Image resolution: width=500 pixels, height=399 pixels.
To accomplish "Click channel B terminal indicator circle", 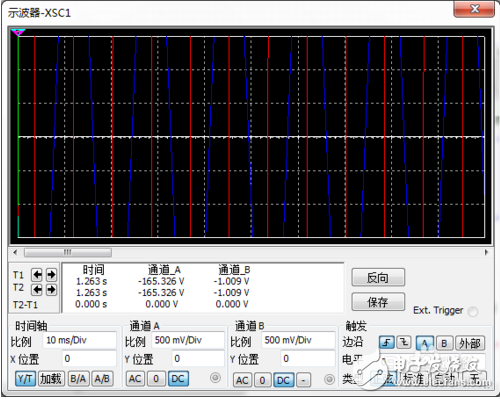I will click(x=329, y=379).
